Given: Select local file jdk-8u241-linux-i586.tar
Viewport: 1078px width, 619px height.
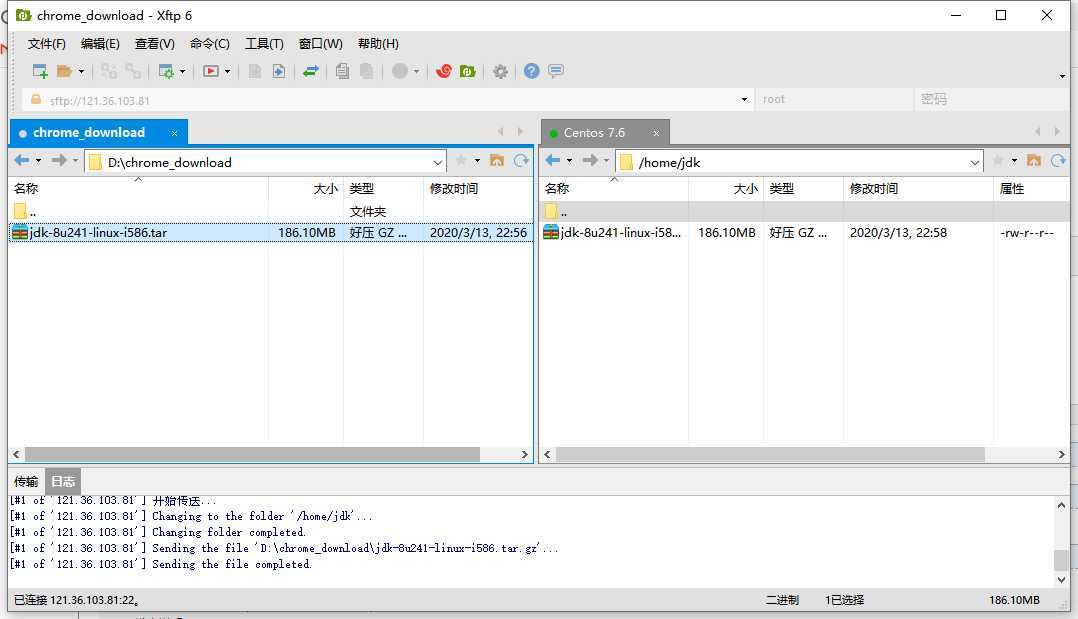Looking at the screenshot, I should click(x=271, y=232).
